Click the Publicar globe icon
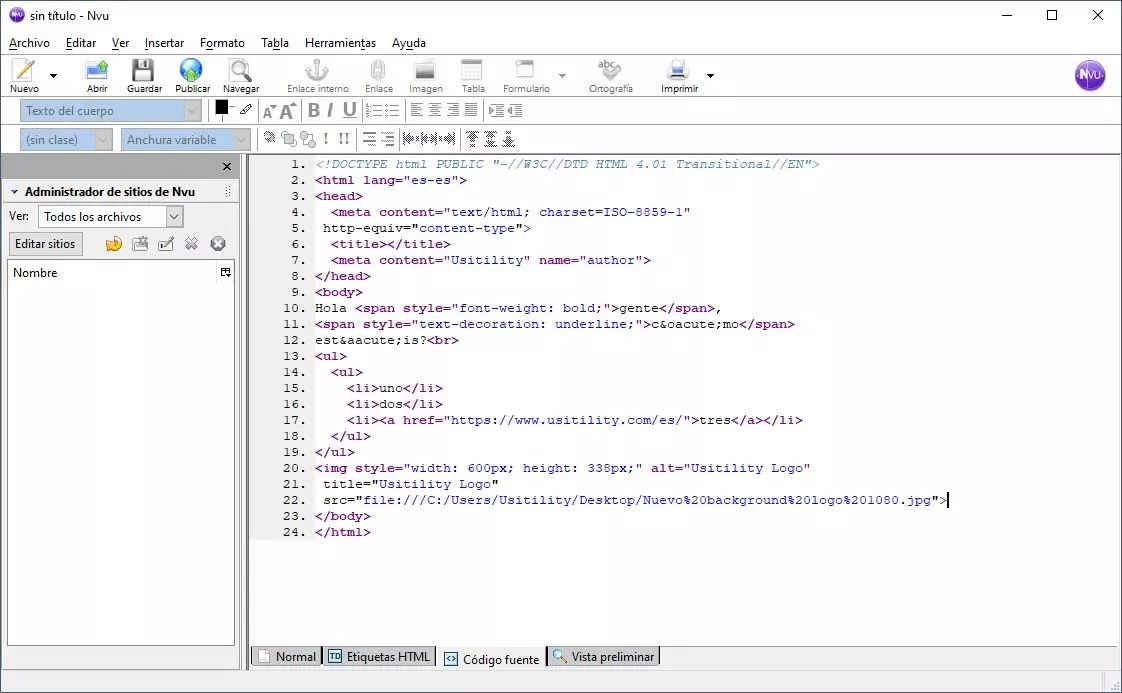 click(192, 71)
